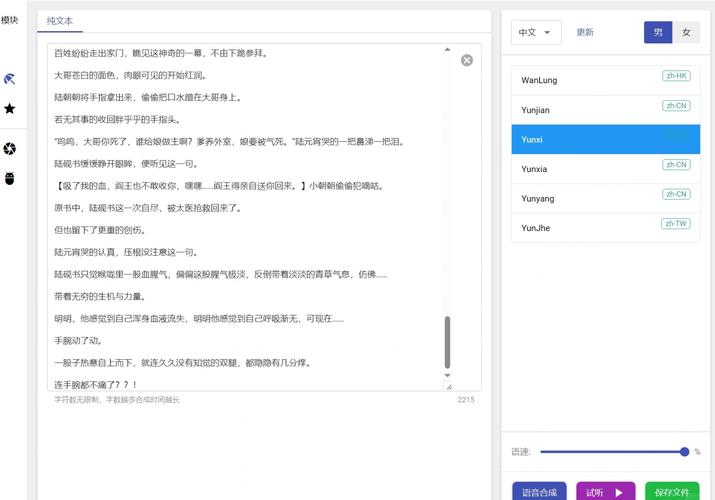Select the 女 female voice toggle
715x500 pixels.
tap(686, 32)
